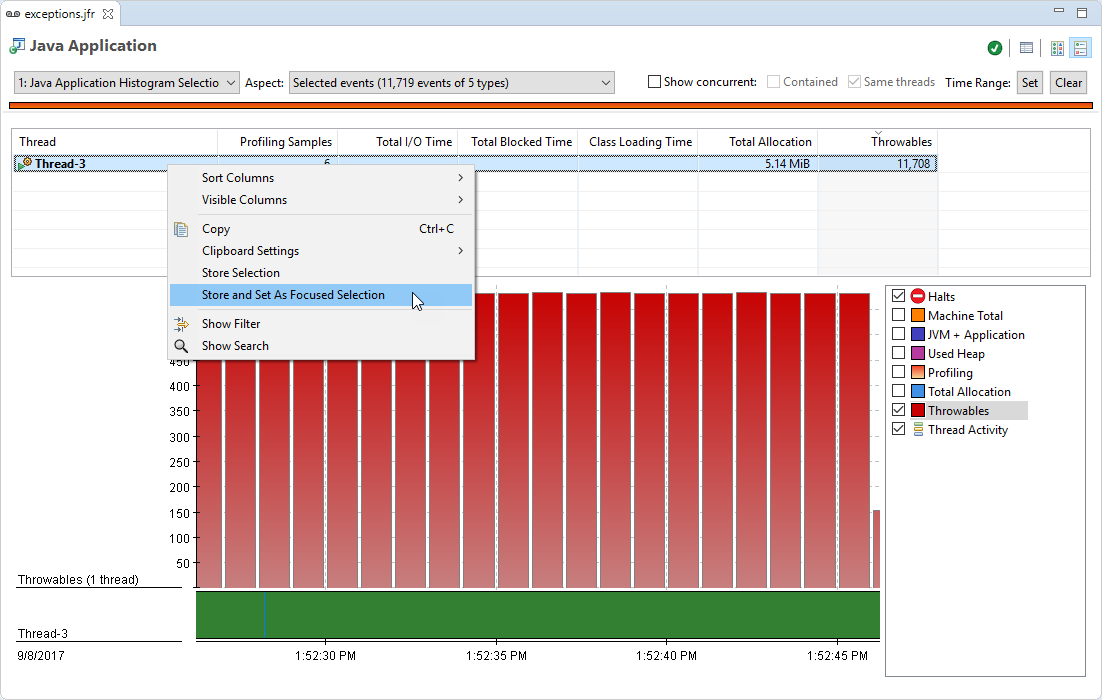Expand the Clipboard Settings submenu
The image size is (1102, 700).
[x=322, y=251]
